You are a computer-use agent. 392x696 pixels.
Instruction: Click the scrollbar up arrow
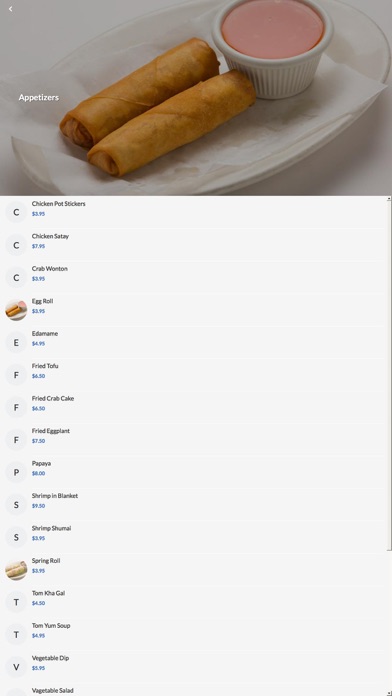[x=389, y=198]
